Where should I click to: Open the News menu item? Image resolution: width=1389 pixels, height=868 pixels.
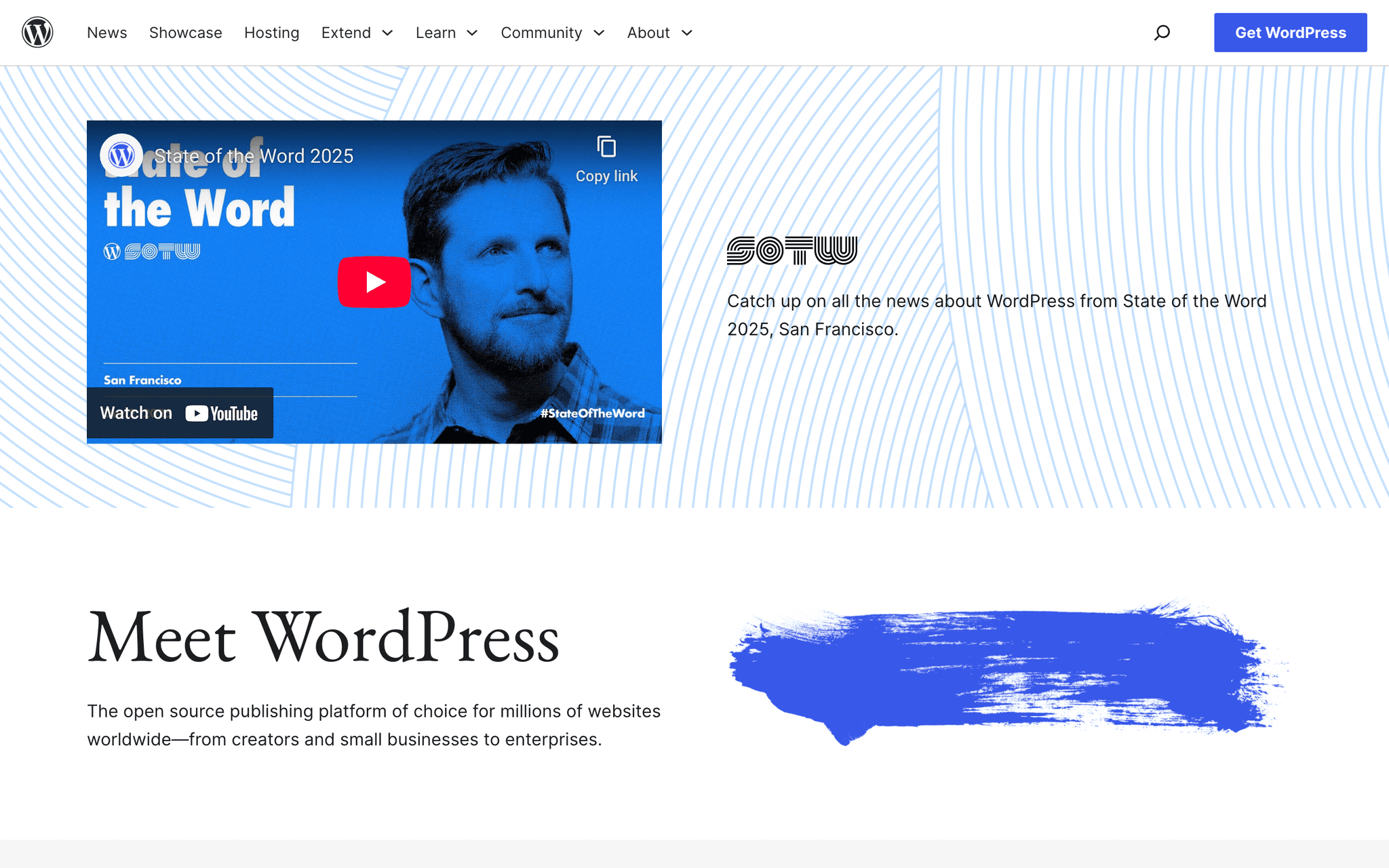(x=106, y=32)
